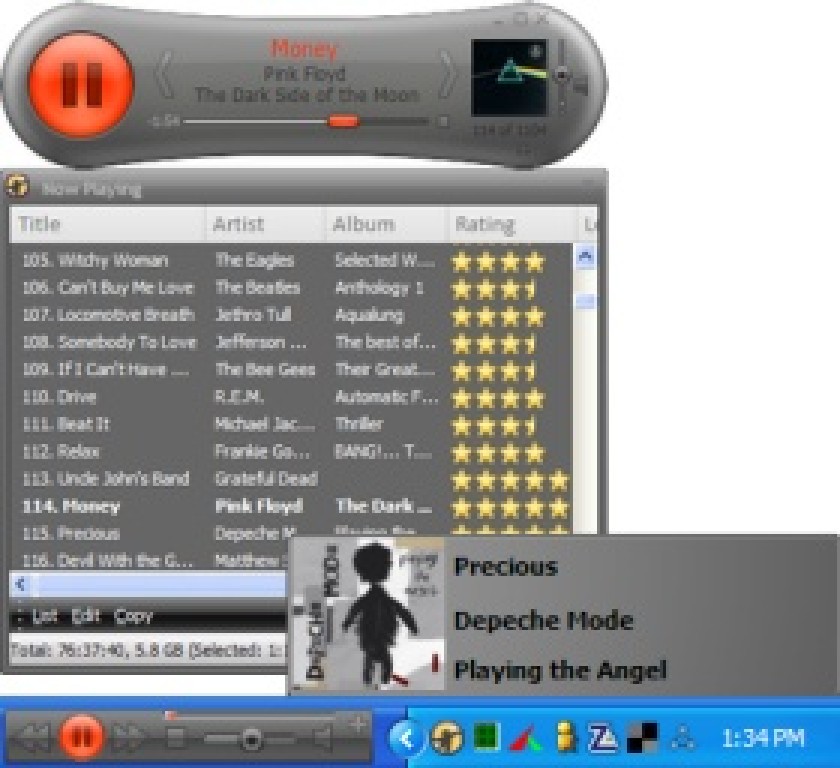840x768 pixels.
Task: Click The Beatles artist cell
Action: pos(257,288)
